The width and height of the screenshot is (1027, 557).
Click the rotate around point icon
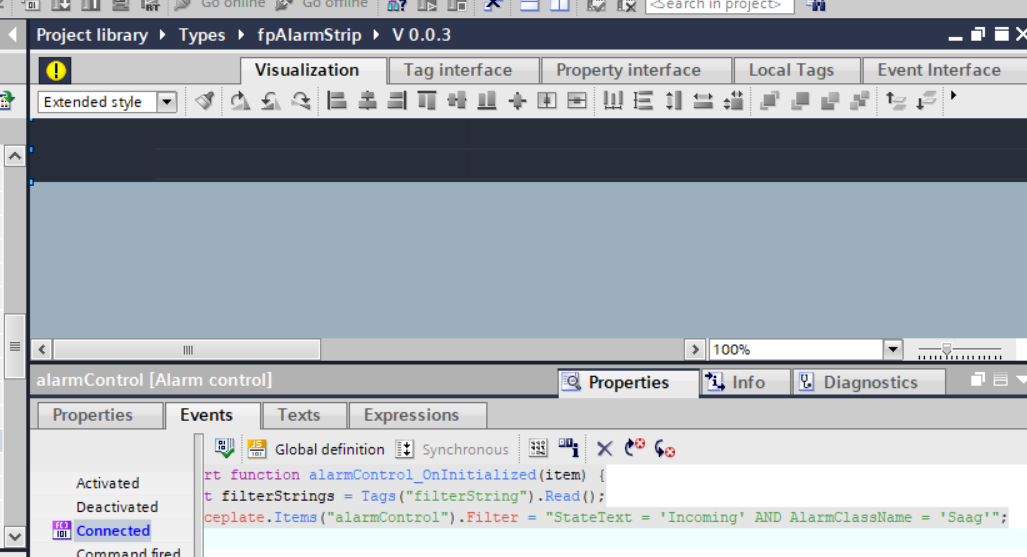[240, 101]
